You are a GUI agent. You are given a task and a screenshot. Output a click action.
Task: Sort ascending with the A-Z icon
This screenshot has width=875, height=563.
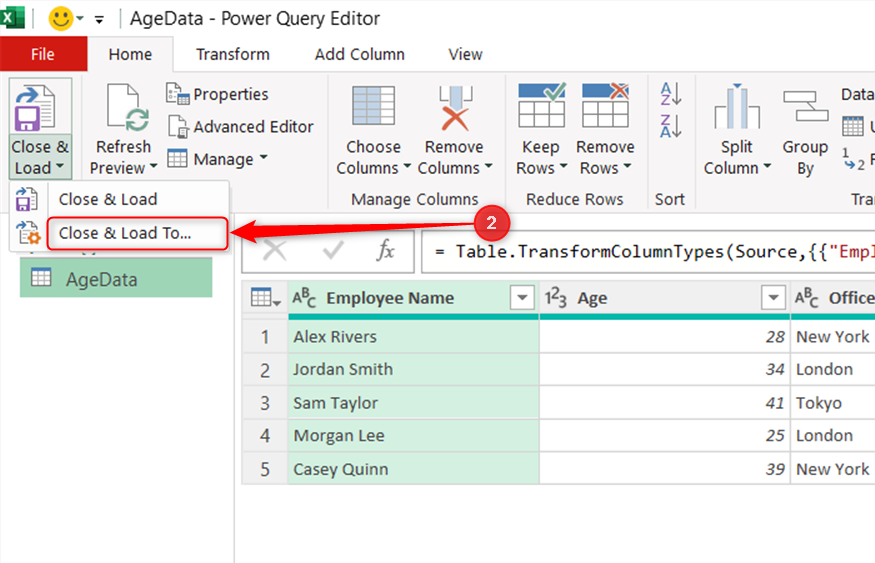[x=670, y=94]
